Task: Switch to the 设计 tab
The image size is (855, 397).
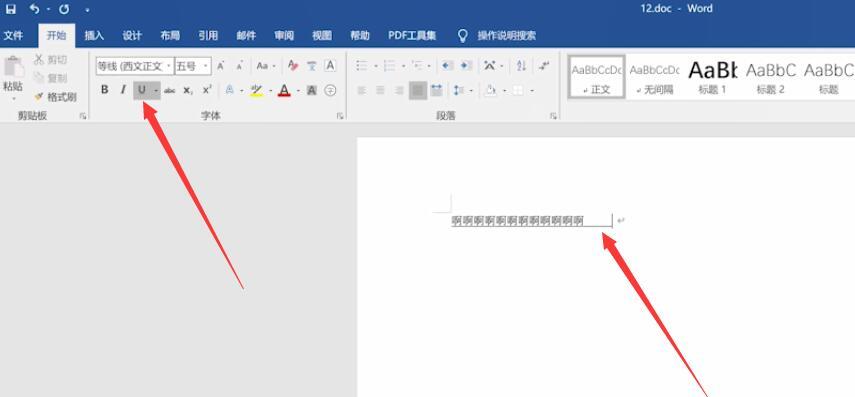Action: 132,36
